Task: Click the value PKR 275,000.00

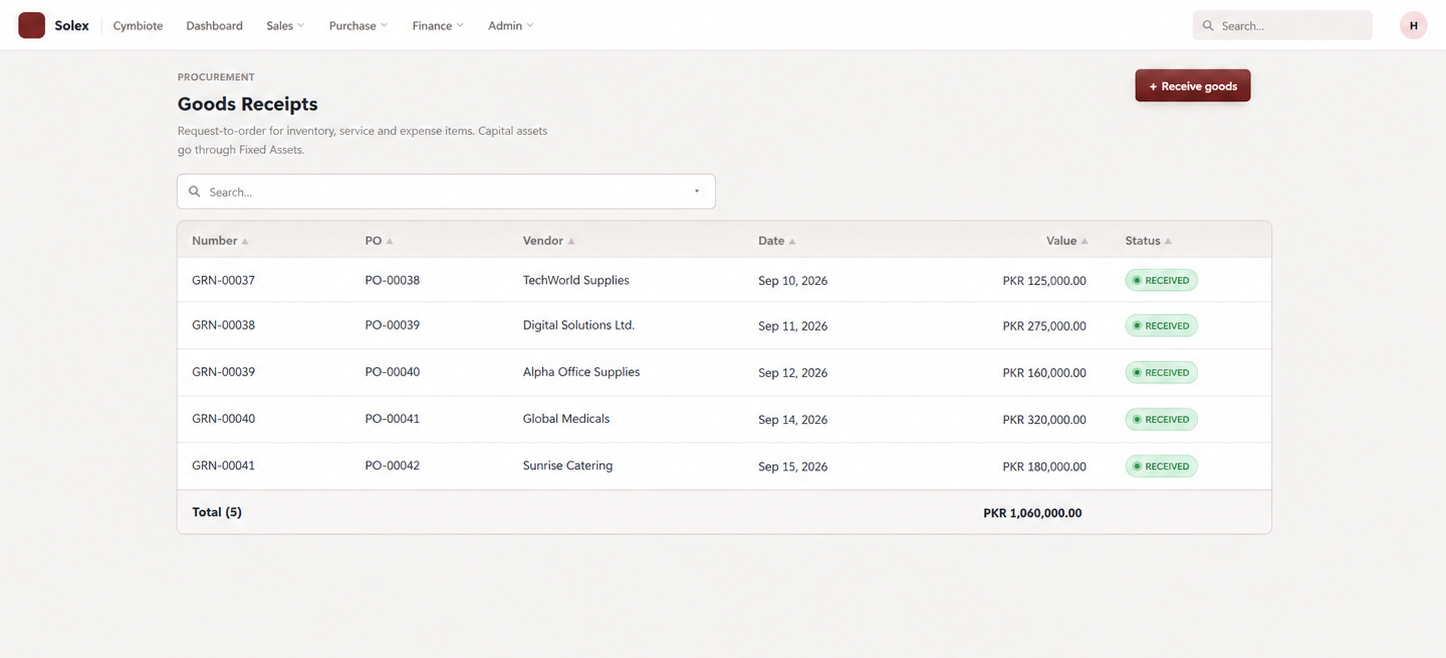Action: tap(1044, 326)
